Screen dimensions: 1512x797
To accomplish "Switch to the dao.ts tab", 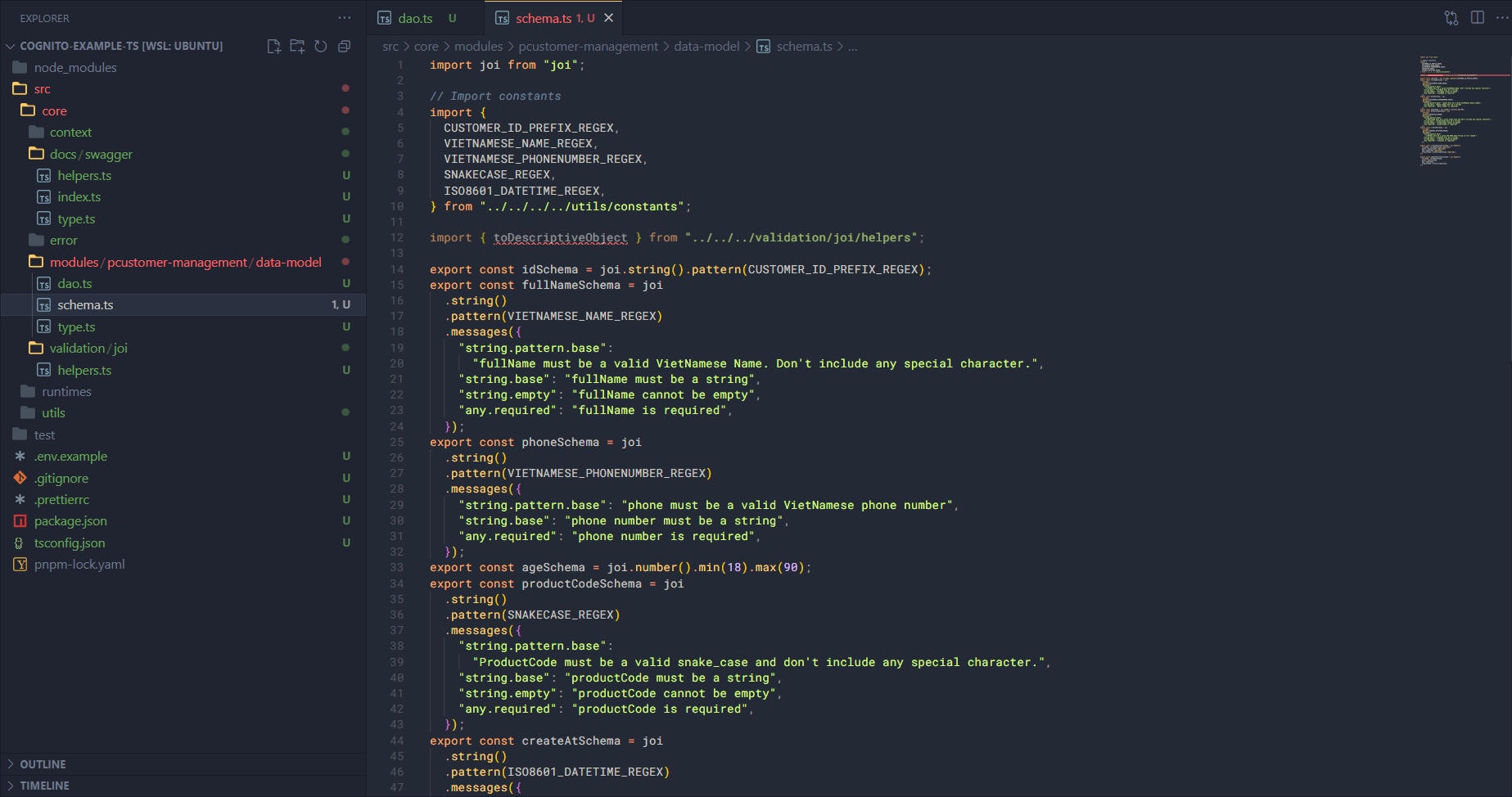I will coord(415,18).
